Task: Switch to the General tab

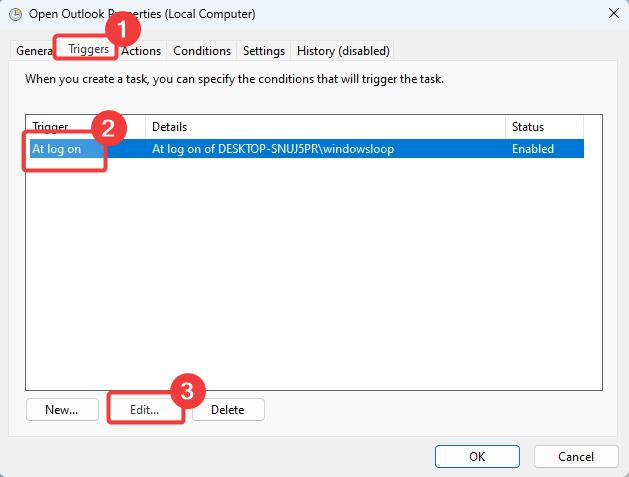Action: point(34,51)
